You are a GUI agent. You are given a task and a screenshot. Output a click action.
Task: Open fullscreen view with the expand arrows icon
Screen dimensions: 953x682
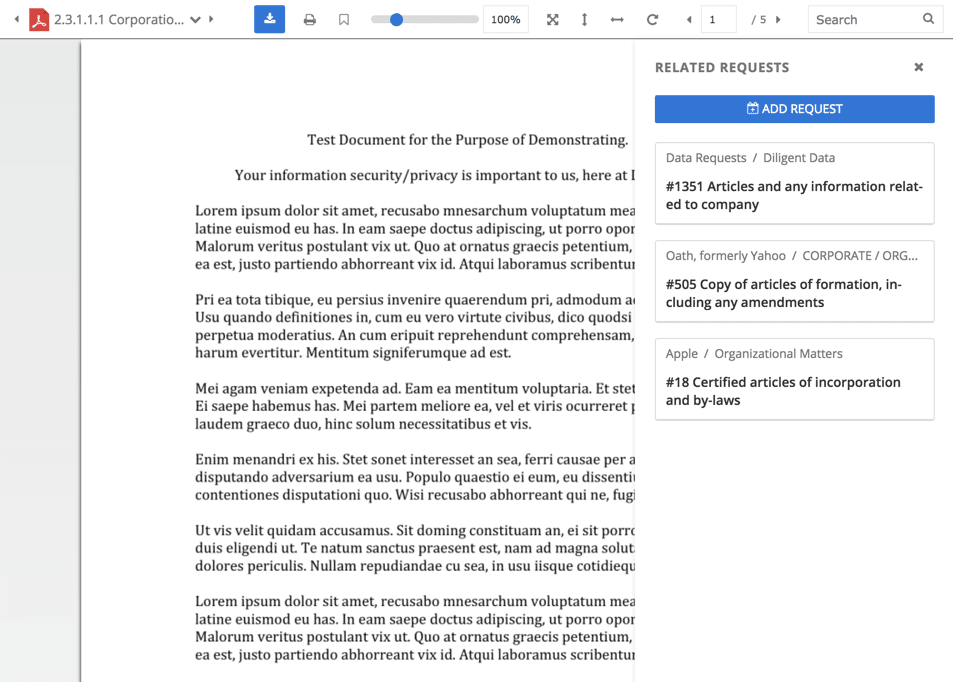pos(552,20)
